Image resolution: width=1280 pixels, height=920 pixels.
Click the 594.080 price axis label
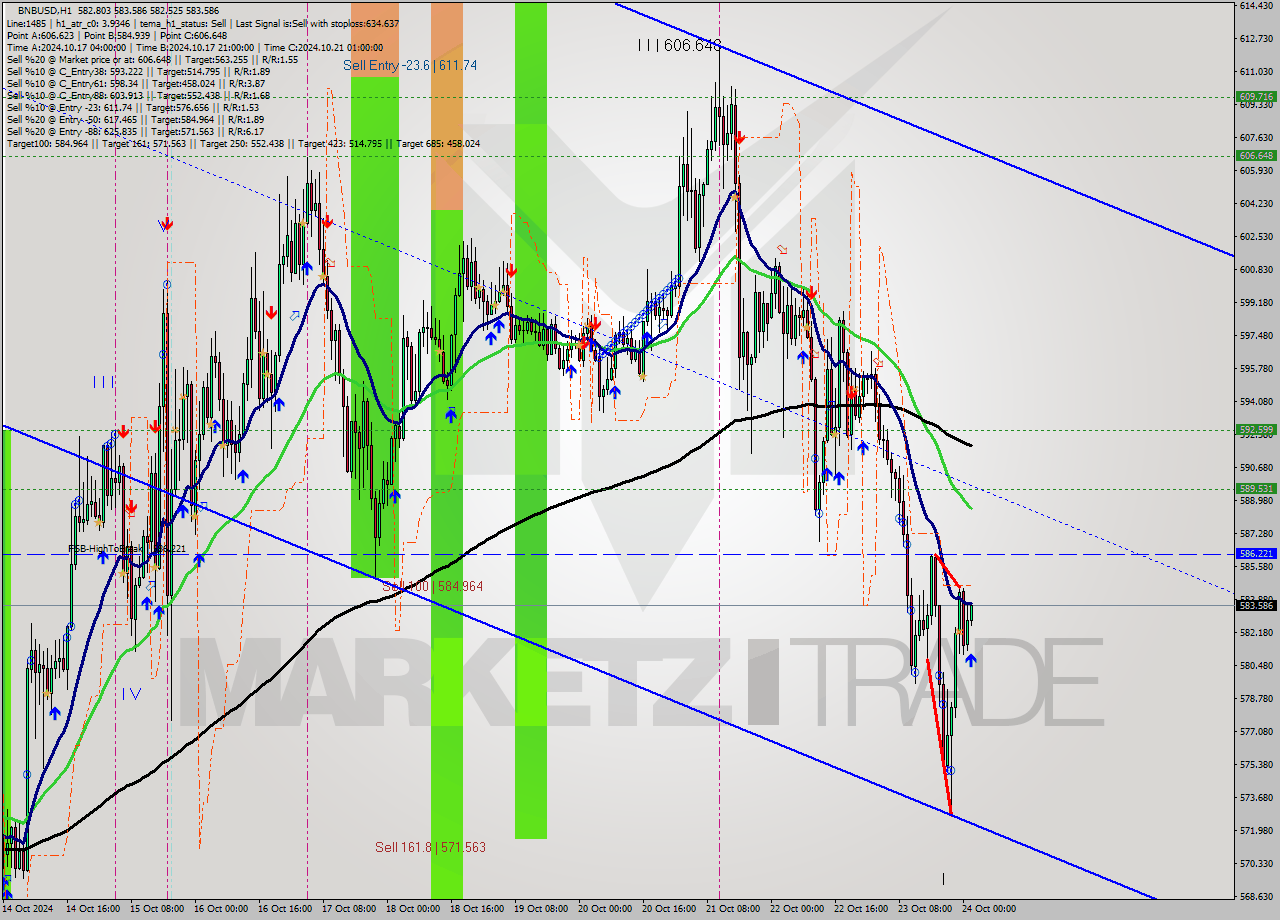1256,402
